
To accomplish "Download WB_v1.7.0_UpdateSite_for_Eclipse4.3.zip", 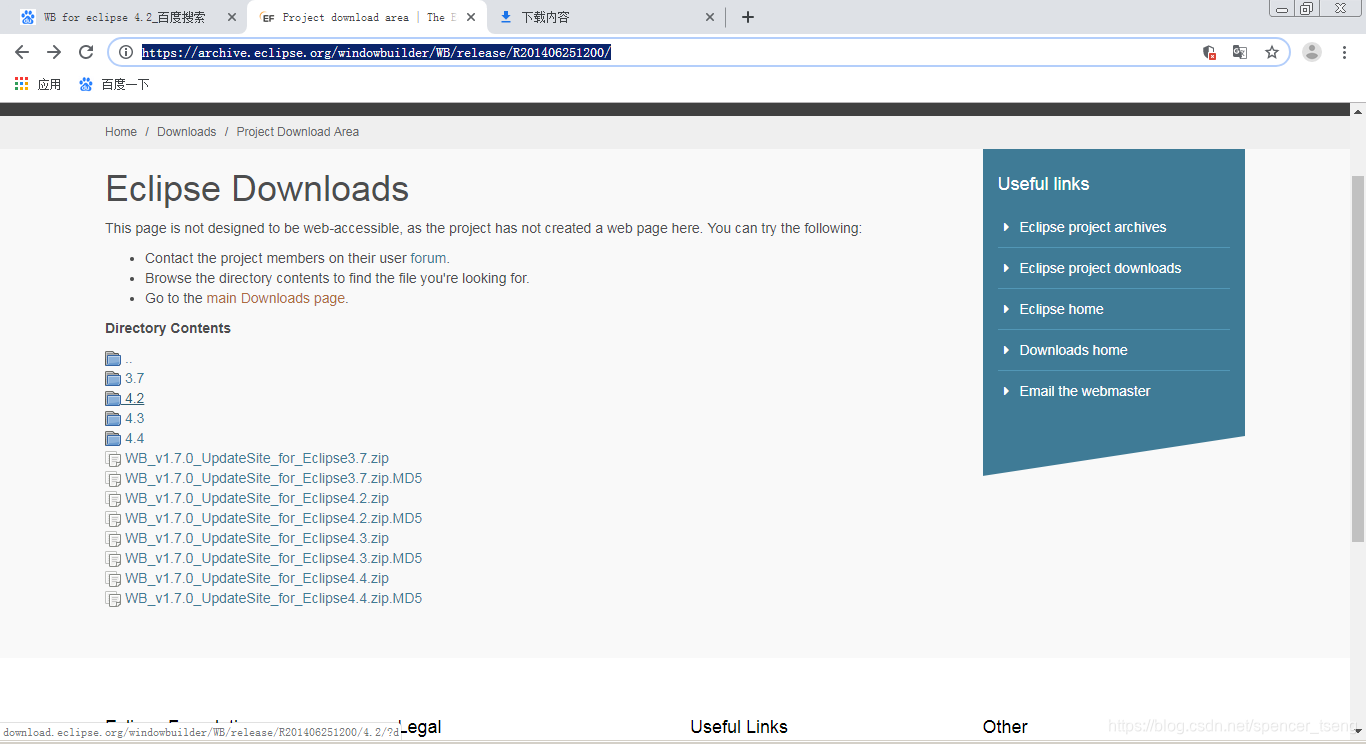I will (257, 539).
